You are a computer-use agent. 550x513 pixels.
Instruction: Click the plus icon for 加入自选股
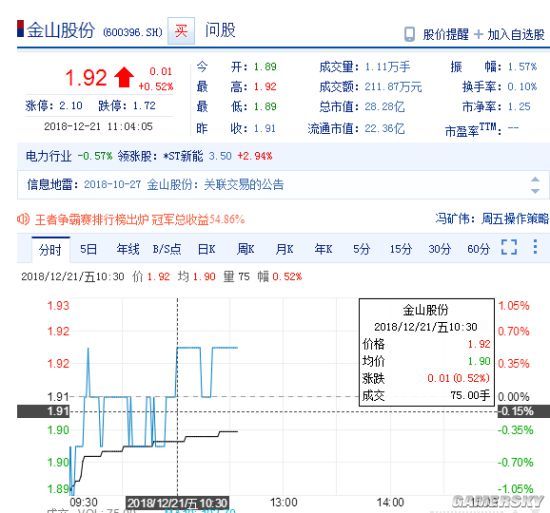tap(478, 34)
